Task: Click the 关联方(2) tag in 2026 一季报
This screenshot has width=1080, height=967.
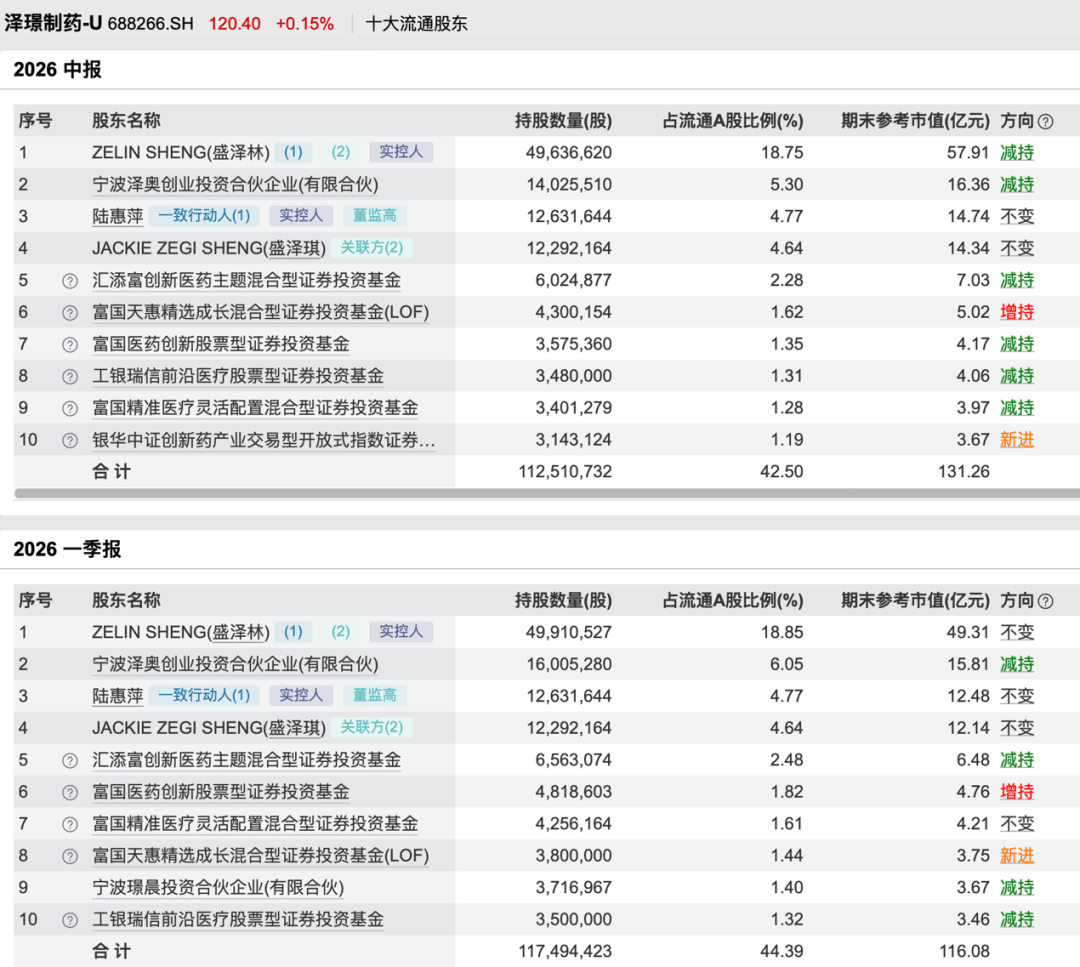Action: click(372, 727)
